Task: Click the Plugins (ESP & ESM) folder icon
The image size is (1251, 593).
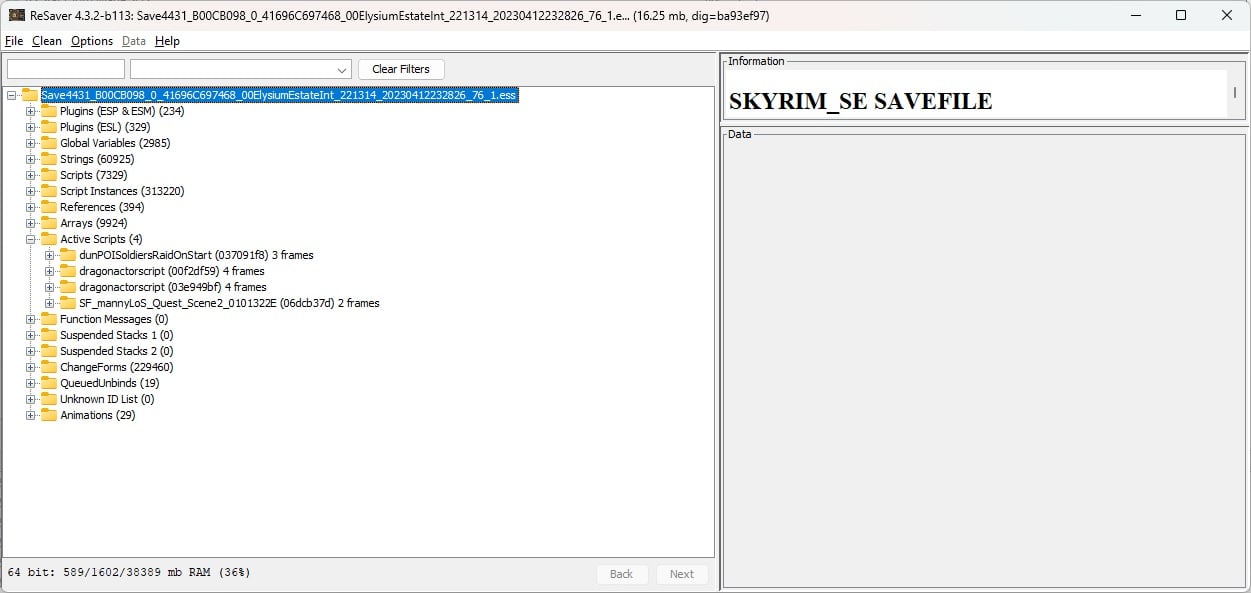Action: pyautogui.click(x=48, y=111)
